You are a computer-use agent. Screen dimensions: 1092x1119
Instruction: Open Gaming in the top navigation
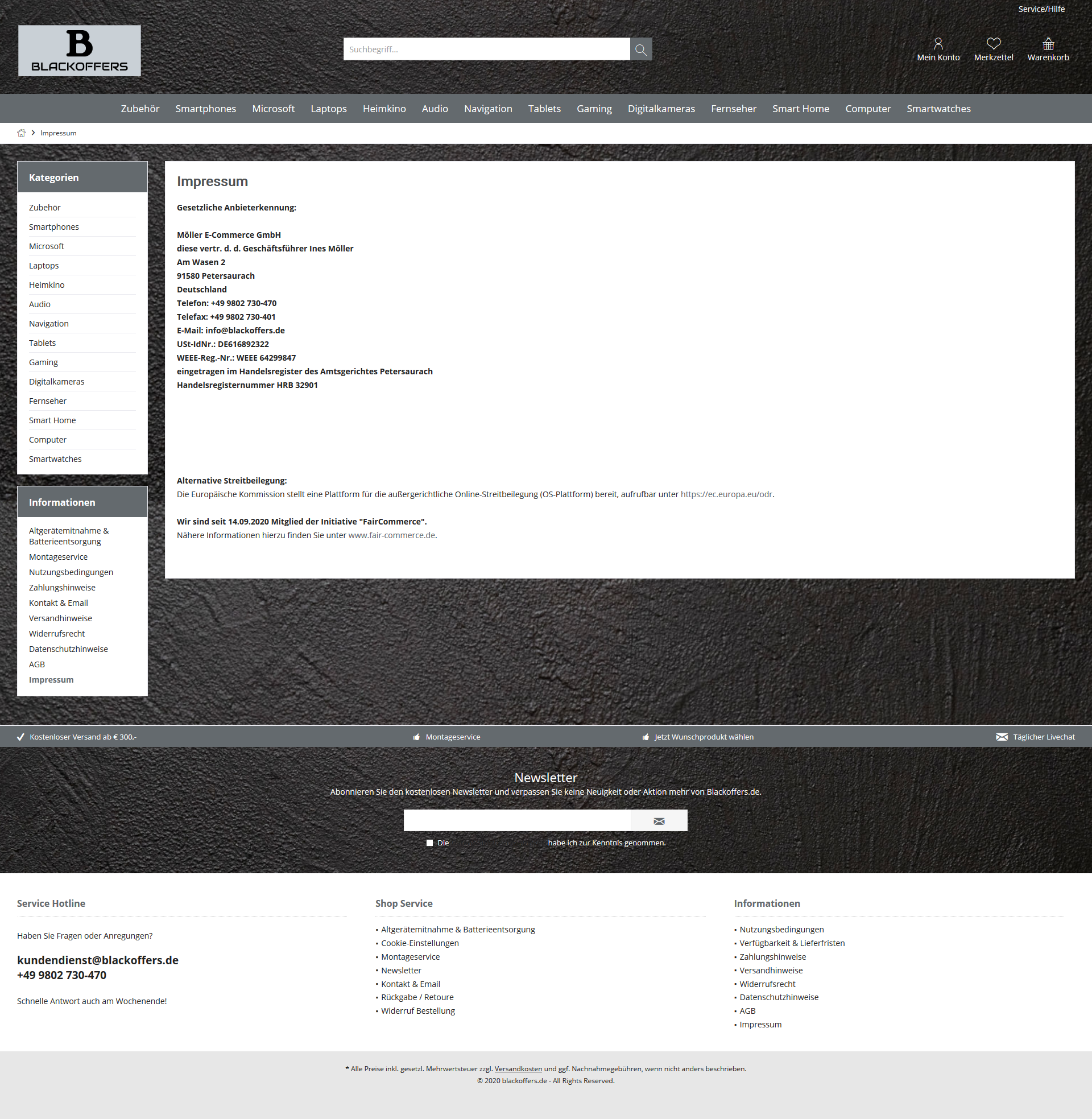(594, 109)
